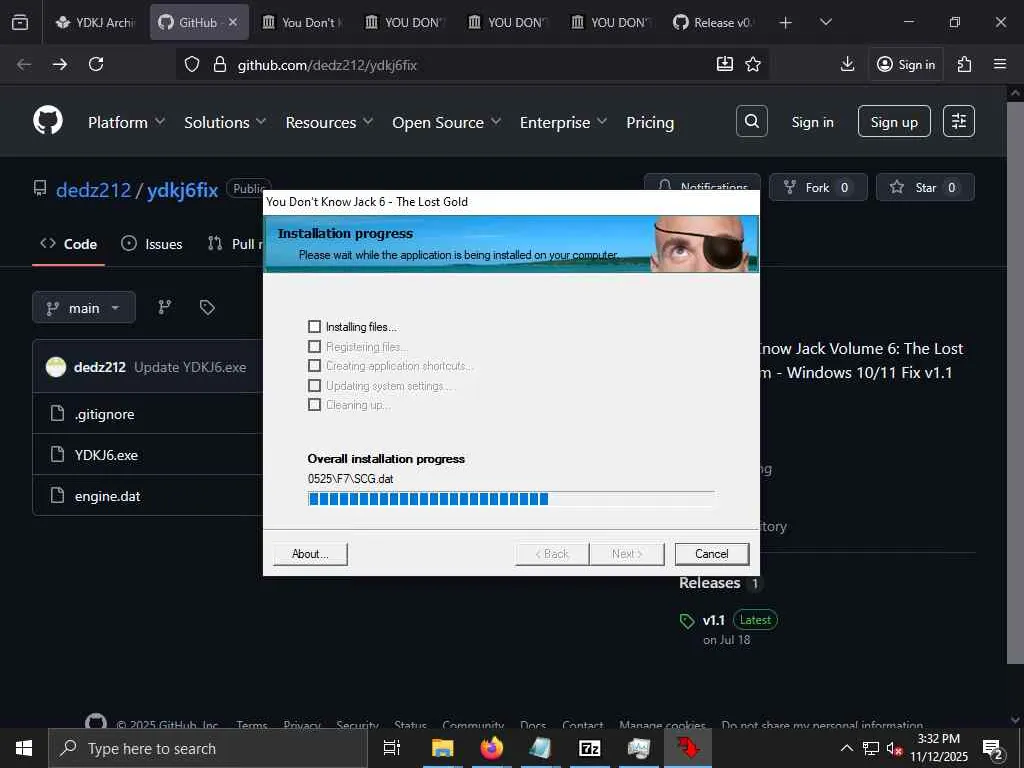Click the Firefox forward arrow

[x=60, y=64]
